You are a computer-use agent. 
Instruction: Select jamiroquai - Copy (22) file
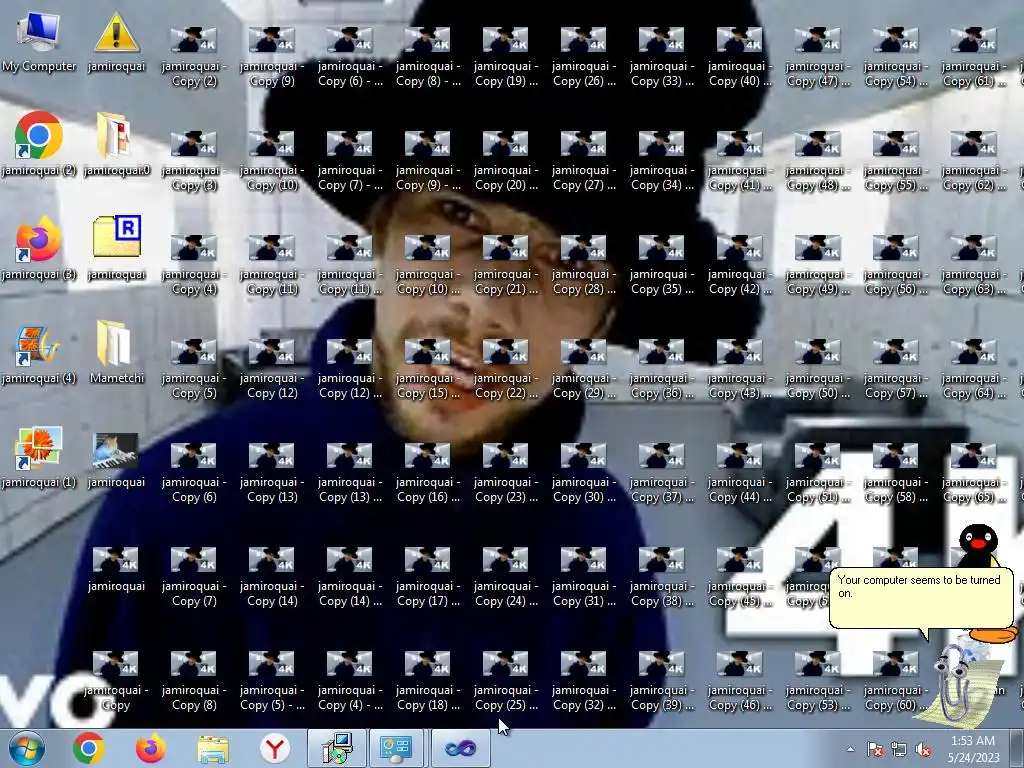tap(505, 368)
